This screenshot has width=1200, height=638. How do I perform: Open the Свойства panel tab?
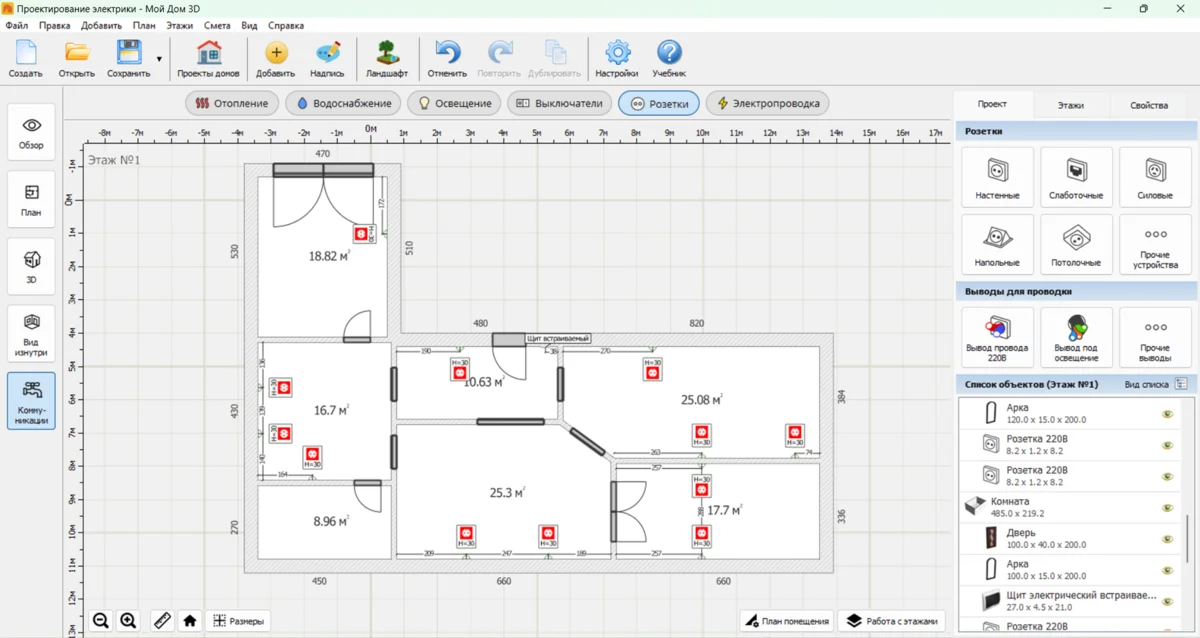click(x=1149, y=105)
